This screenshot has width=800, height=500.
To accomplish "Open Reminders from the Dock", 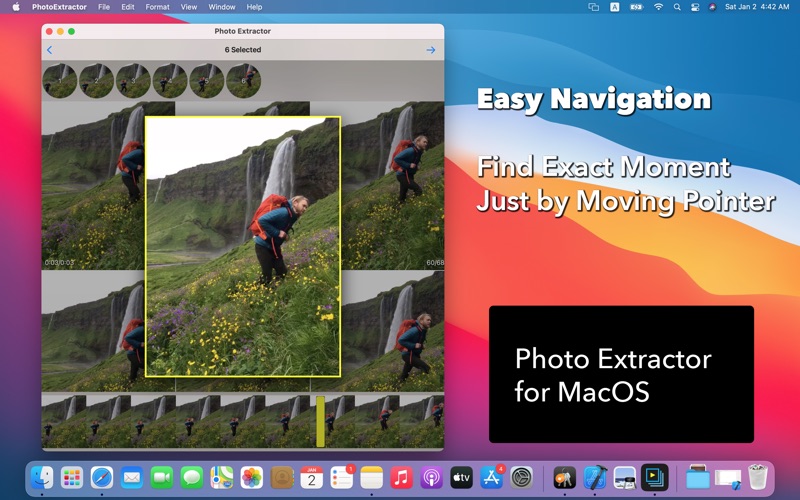I will tap(342, 478).
